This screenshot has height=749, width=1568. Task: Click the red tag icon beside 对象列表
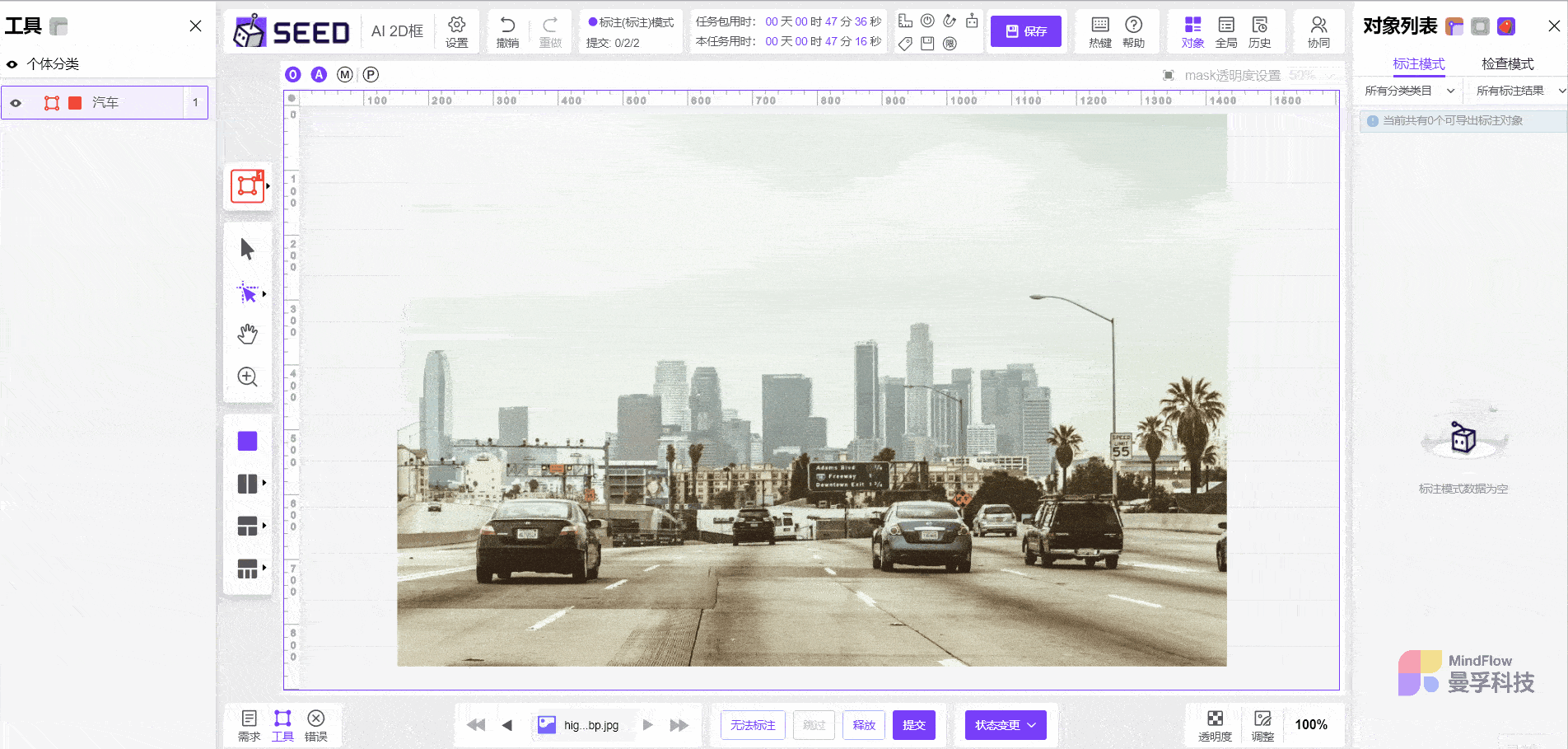[1506, 26]
